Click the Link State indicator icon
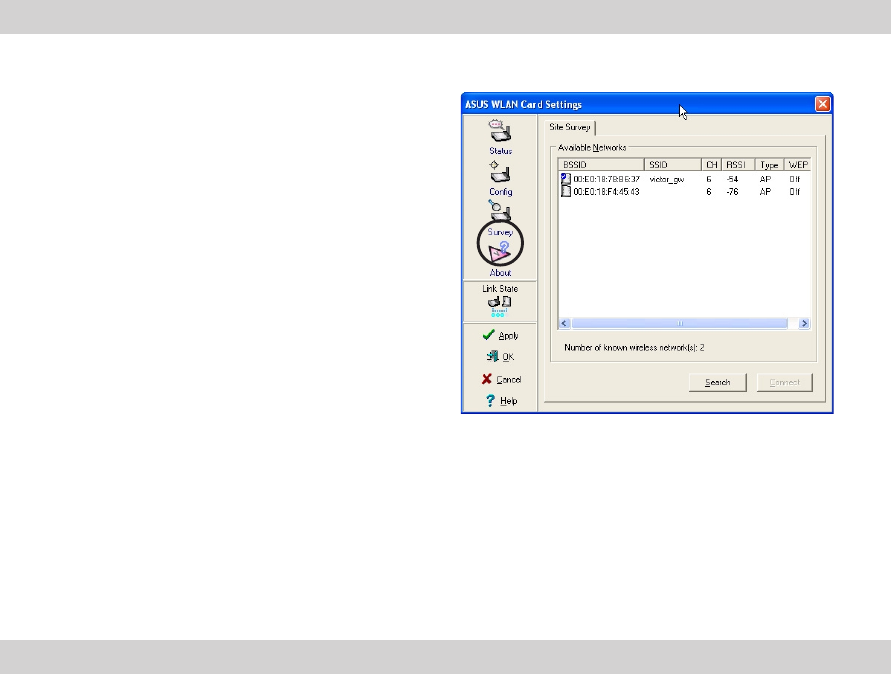 [499, 305]
